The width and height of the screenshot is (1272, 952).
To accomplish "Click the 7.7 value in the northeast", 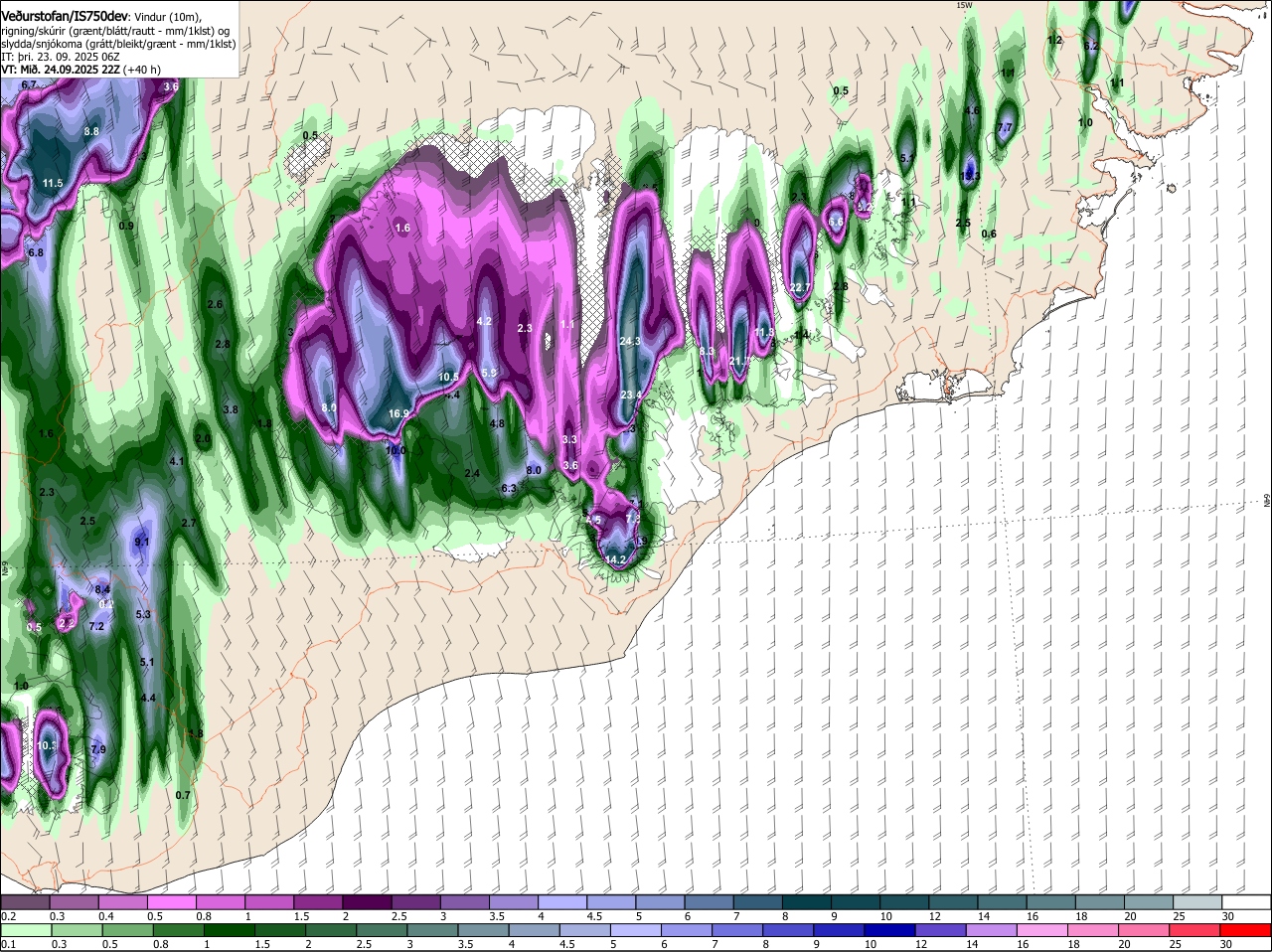I will [1005, 127].
